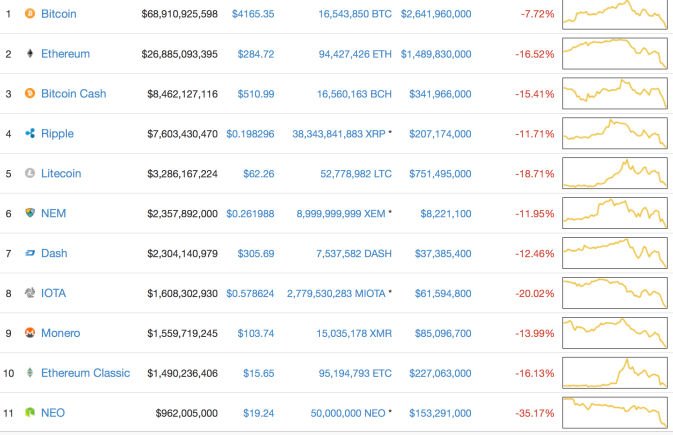Screen dimensions: 673x435
Task: Click the Monero logo icon
Action: click(x=30, y=333)
